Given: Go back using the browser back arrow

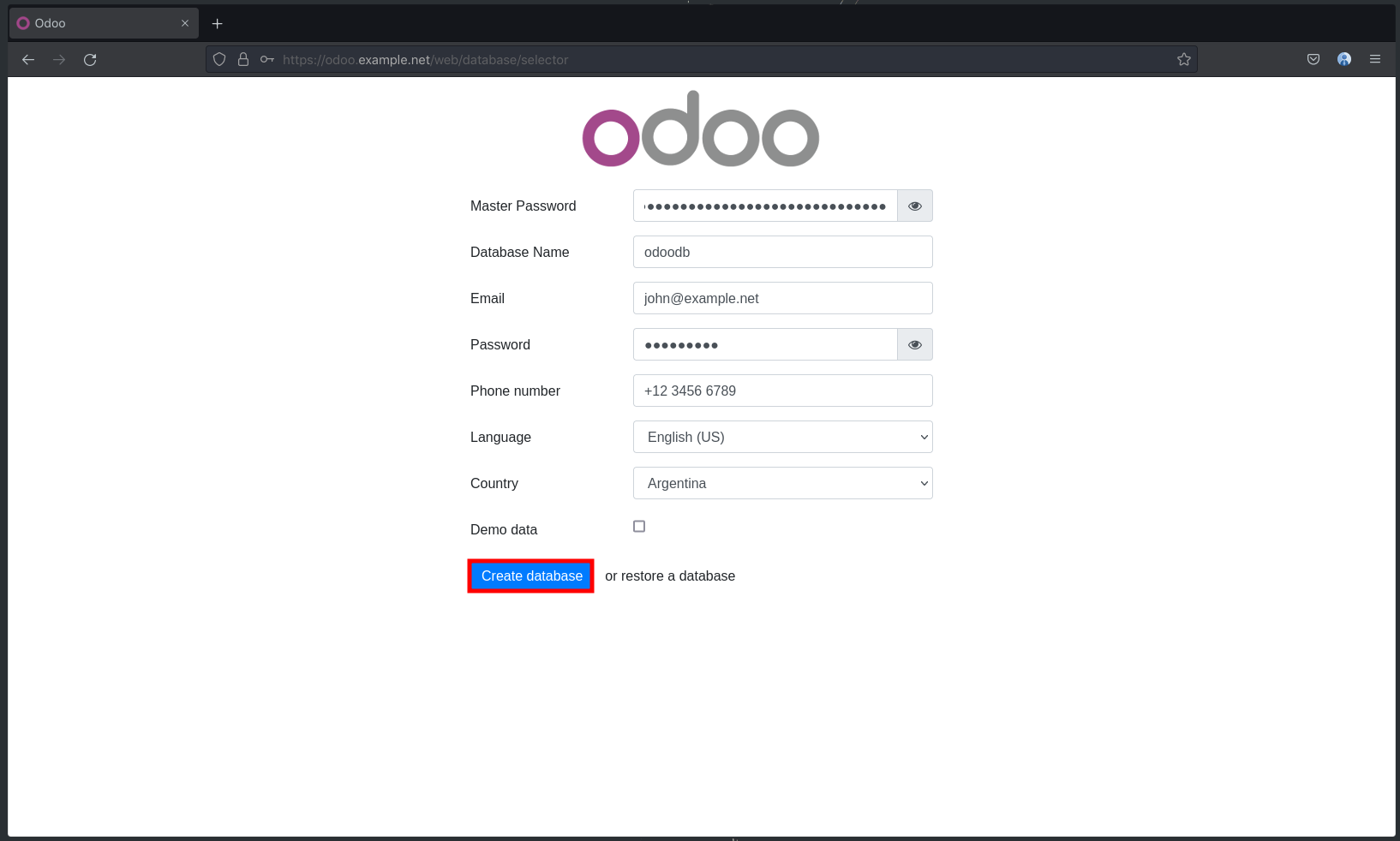Looking at the screenshot, I should tap(28, 60).
